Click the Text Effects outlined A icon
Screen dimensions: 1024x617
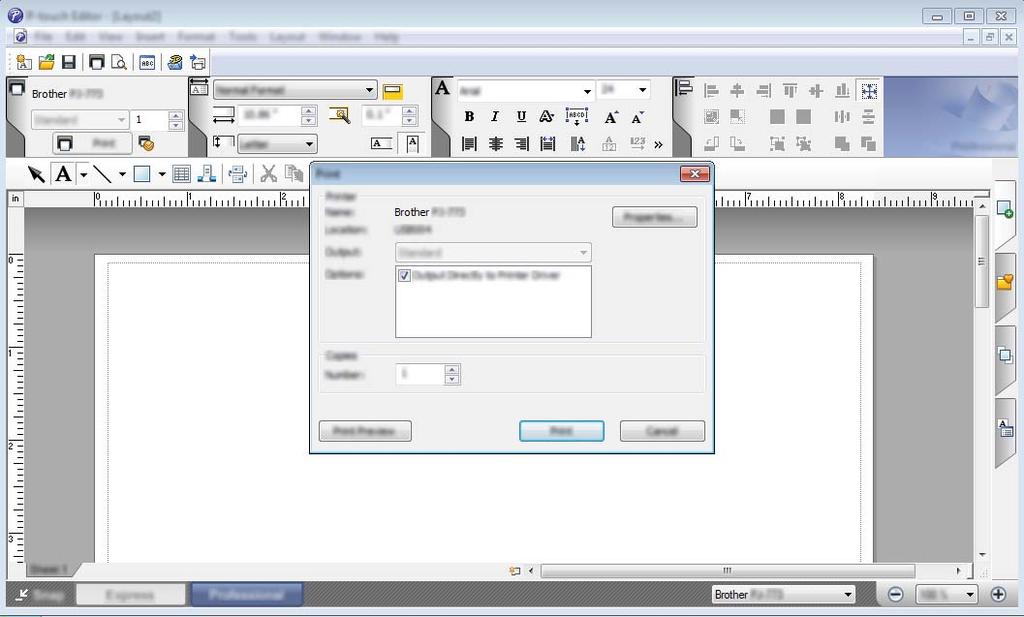[x=546, y=117]
